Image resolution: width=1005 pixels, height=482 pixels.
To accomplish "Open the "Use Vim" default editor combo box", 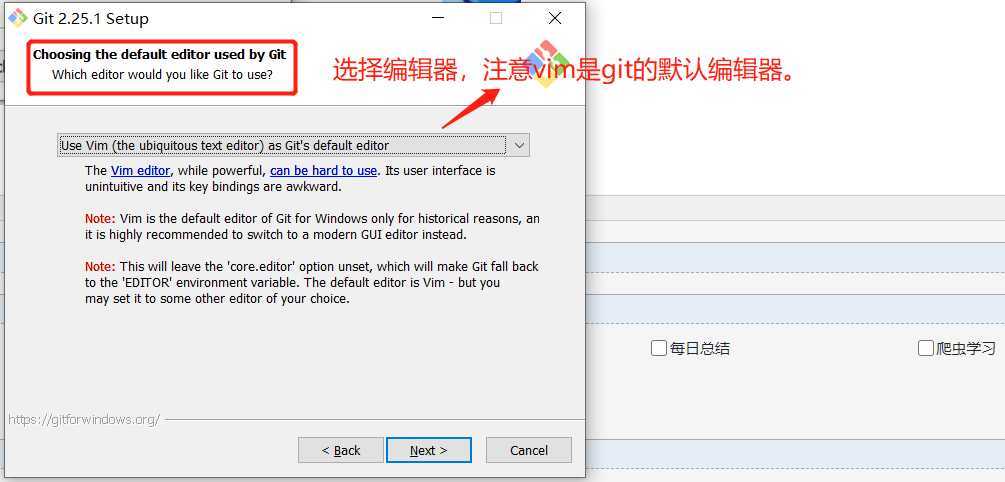I will (x=294, y=145).
